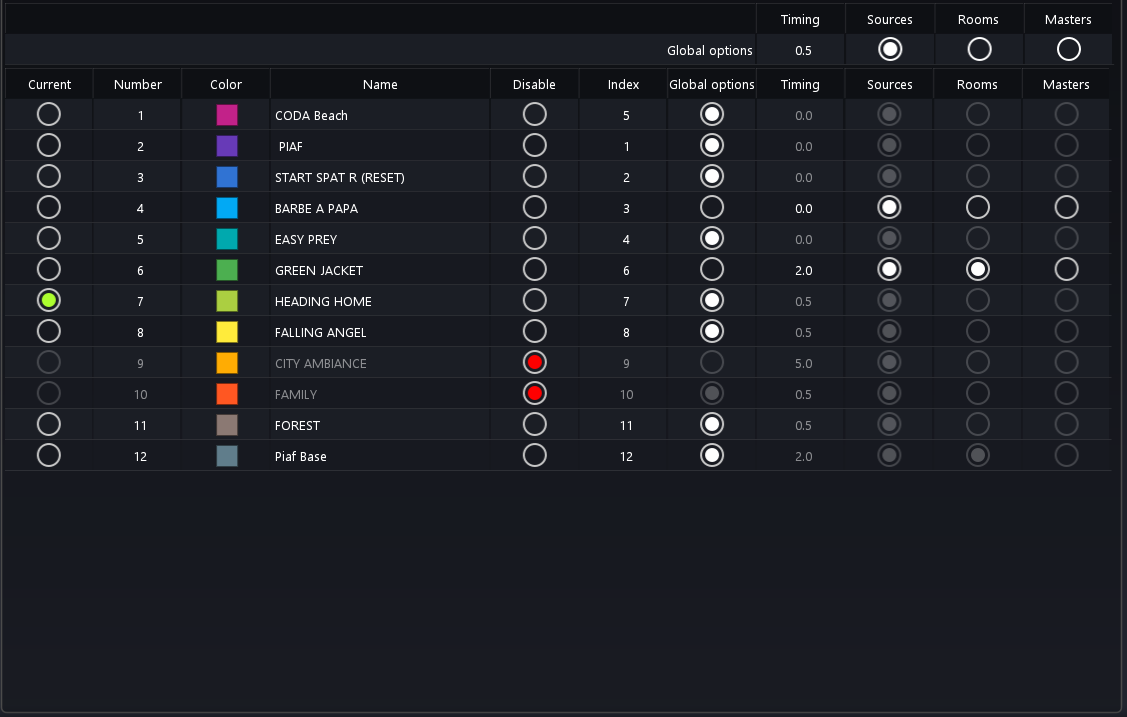Click the global Timing value 0.5

click(x=803, y=50)
